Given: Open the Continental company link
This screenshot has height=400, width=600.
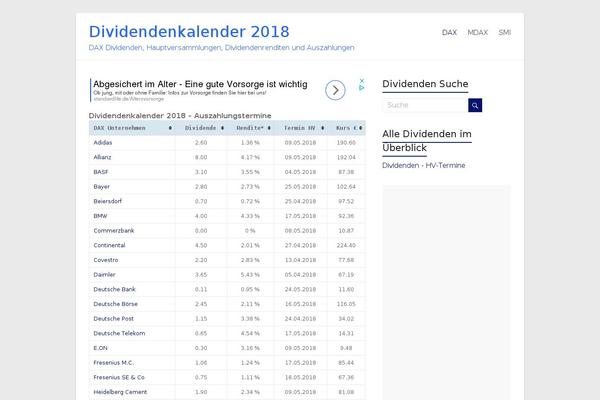Looking at the screenshot, I should click(x=109, y=245).
